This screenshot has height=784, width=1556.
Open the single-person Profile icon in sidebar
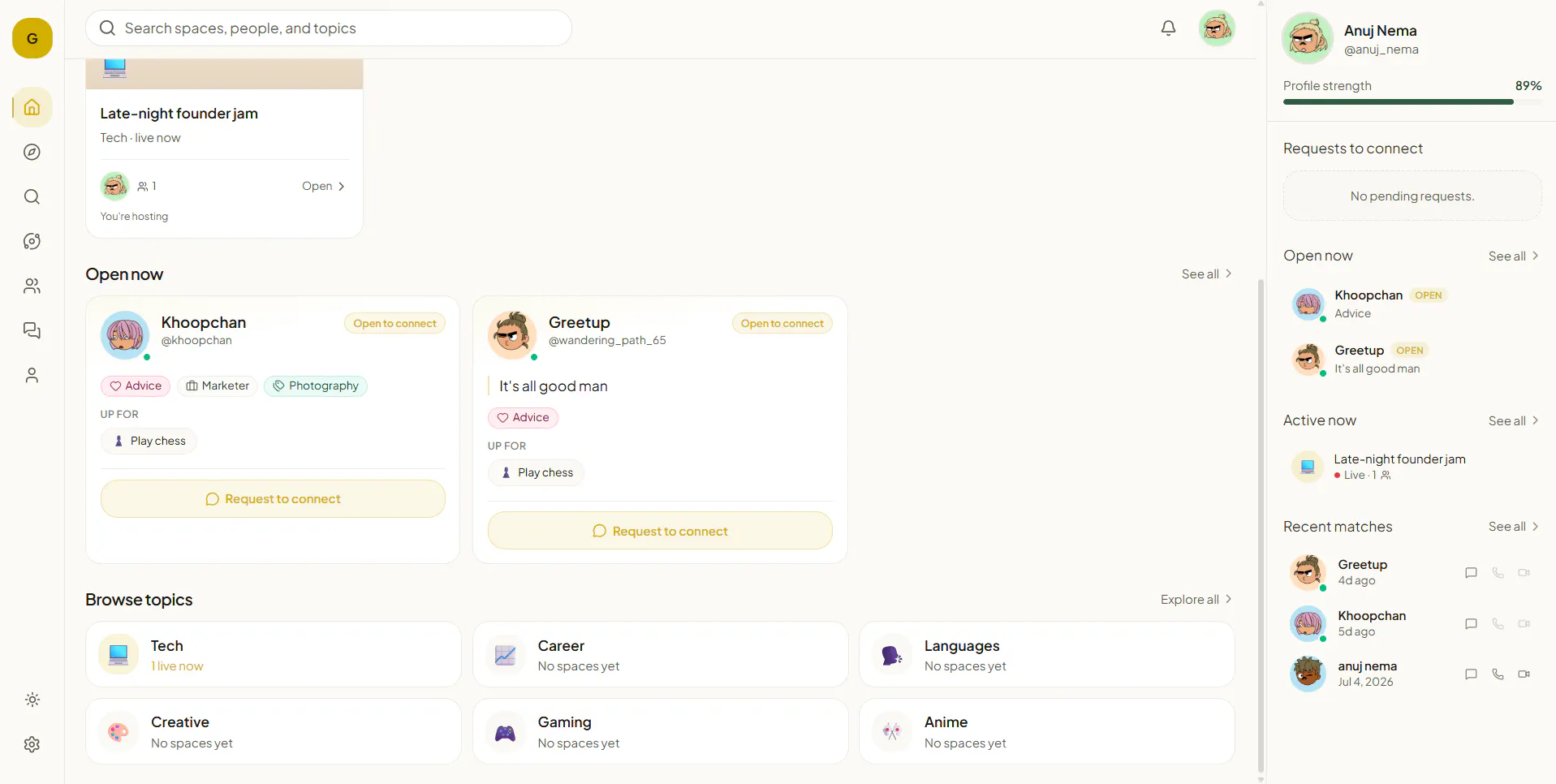tap(32, 375)
